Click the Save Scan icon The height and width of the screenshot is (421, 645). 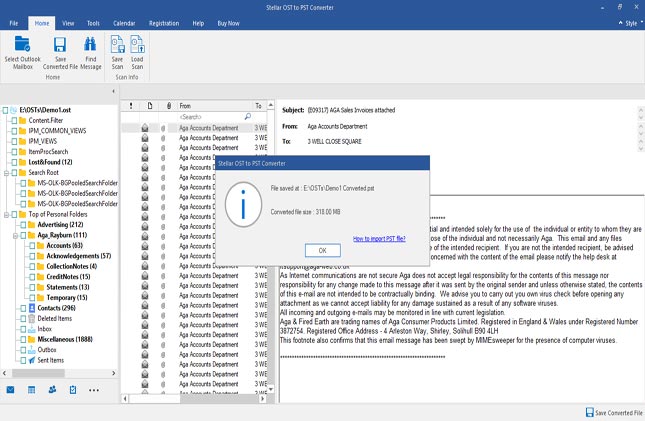pyautogui.click(x=118, y=44)
